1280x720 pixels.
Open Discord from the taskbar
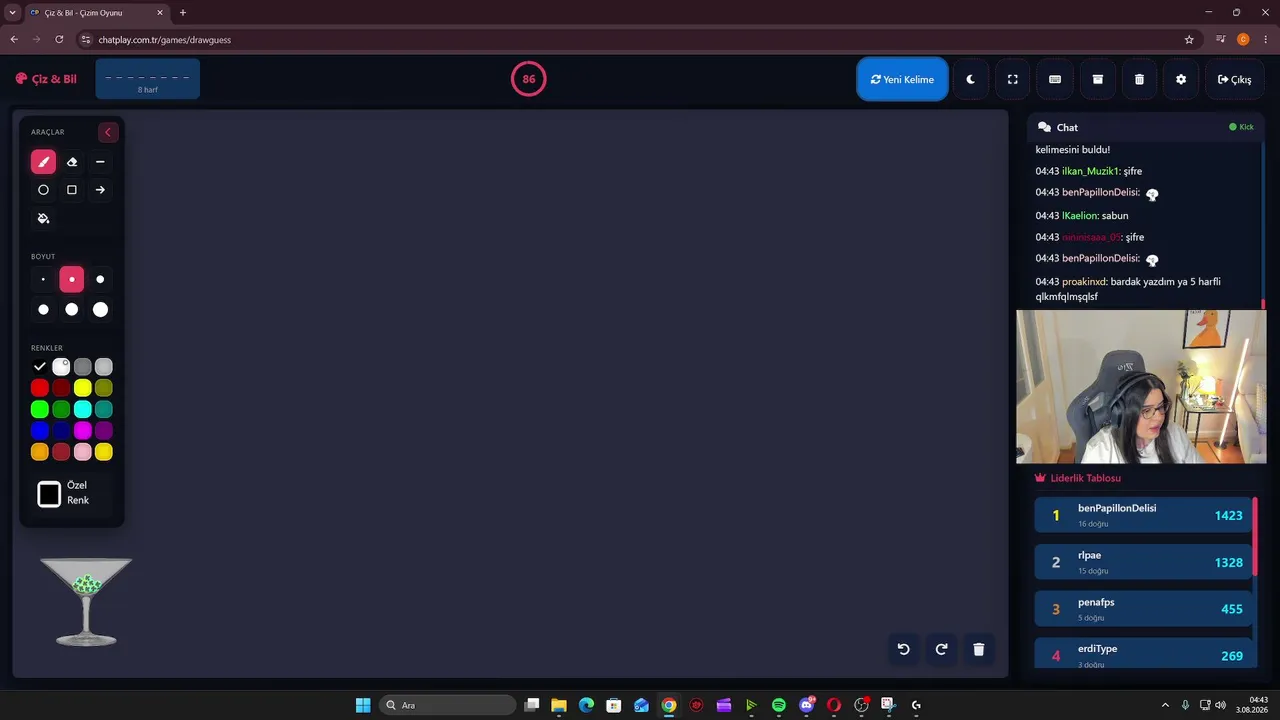pos(807,705)
